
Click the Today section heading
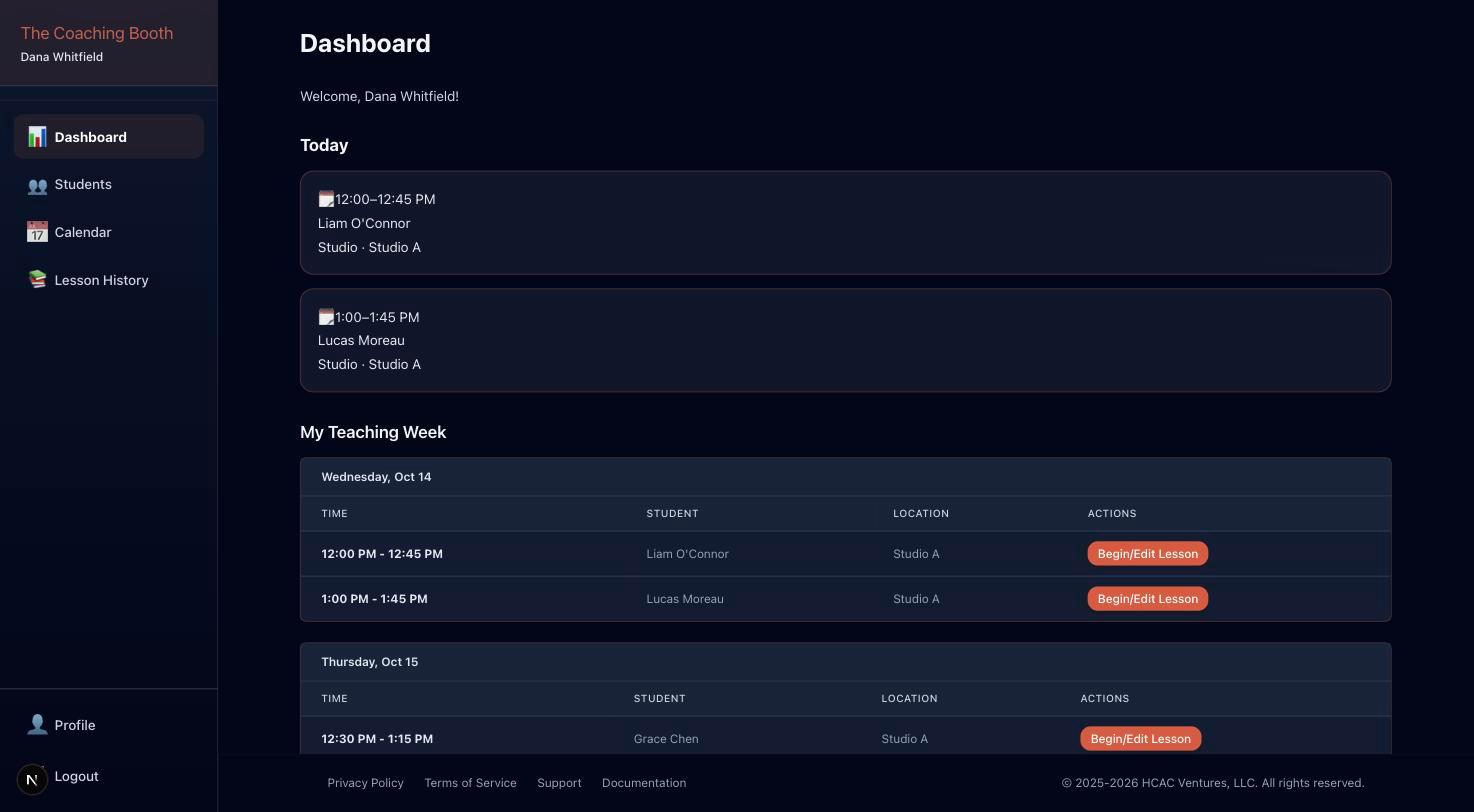pyautogui.click(x=324, y=145)
